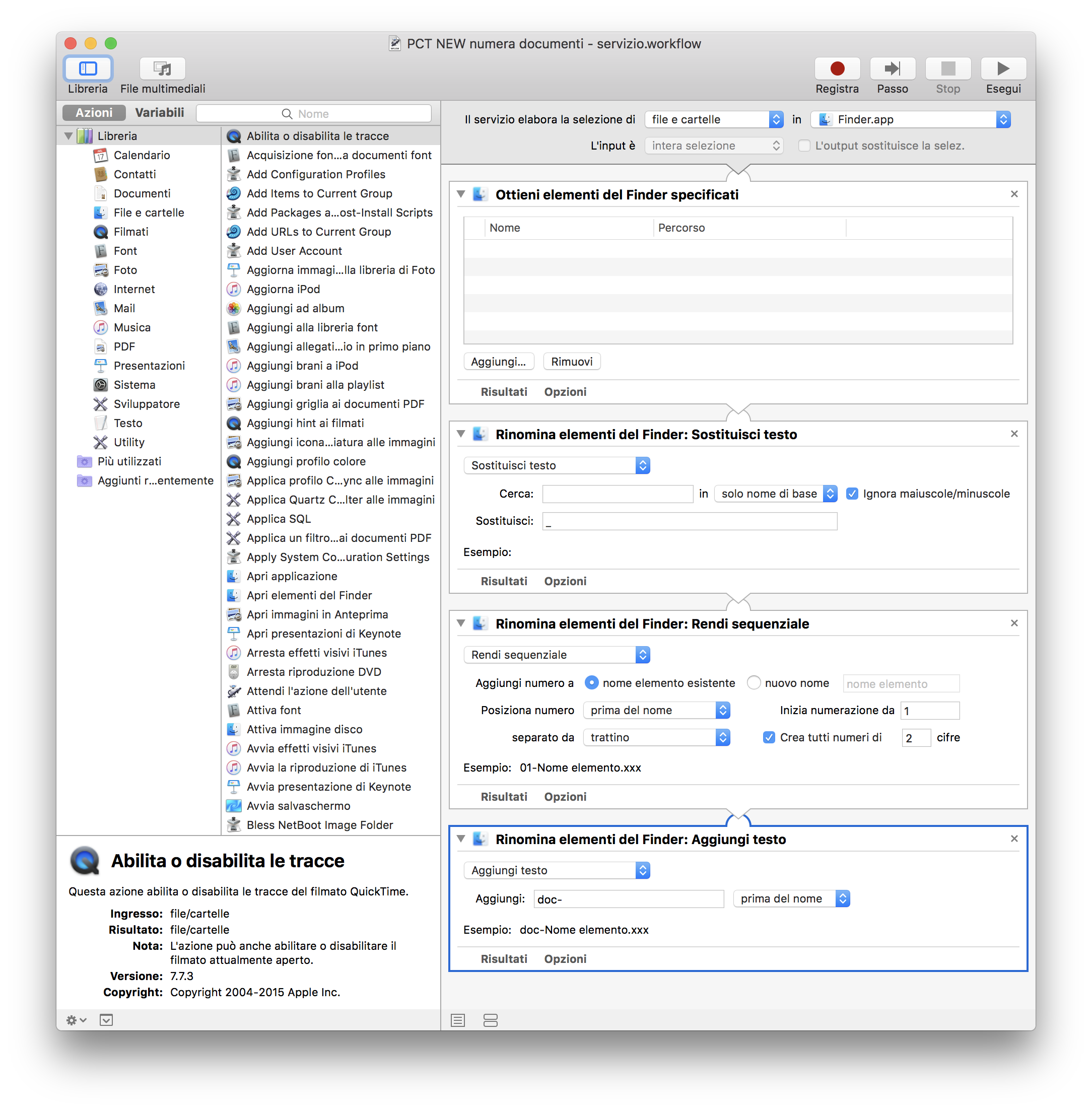The width and height of the screenshot is (1092, 1111).
Task: Toggle Ignora maiuscole/minuscole checkbox
Action: tap(852, 494)
